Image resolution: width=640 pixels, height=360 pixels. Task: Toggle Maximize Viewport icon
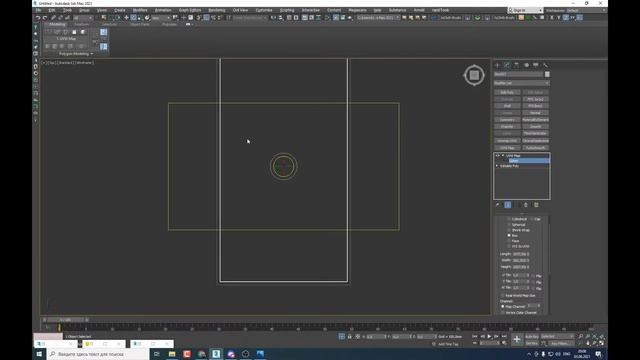(602, 343)
